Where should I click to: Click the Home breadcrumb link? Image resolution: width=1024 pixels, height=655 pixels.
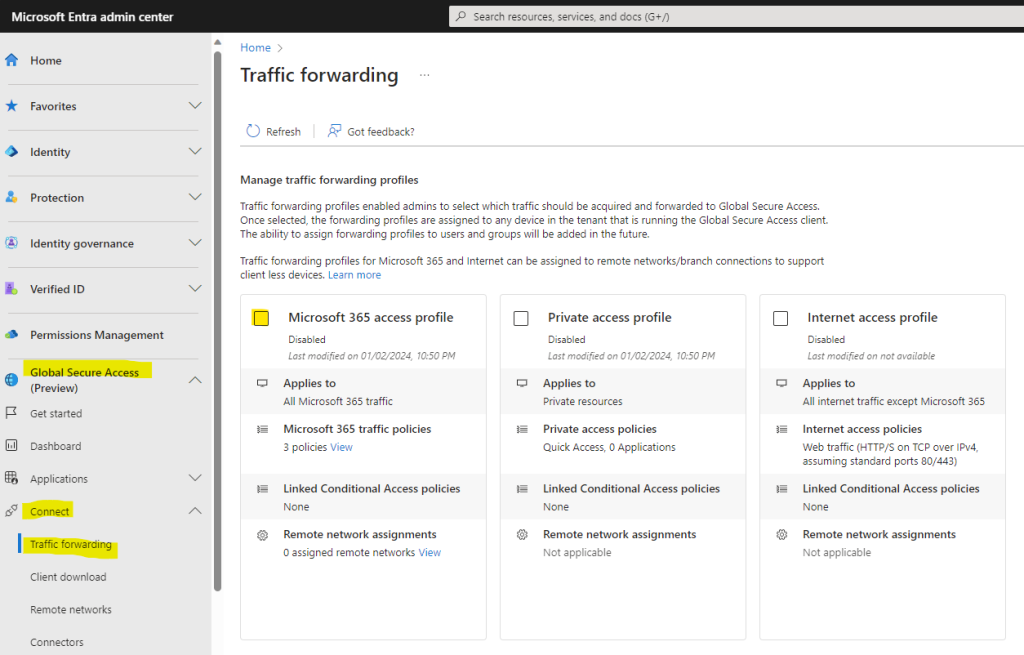(255, 48)
